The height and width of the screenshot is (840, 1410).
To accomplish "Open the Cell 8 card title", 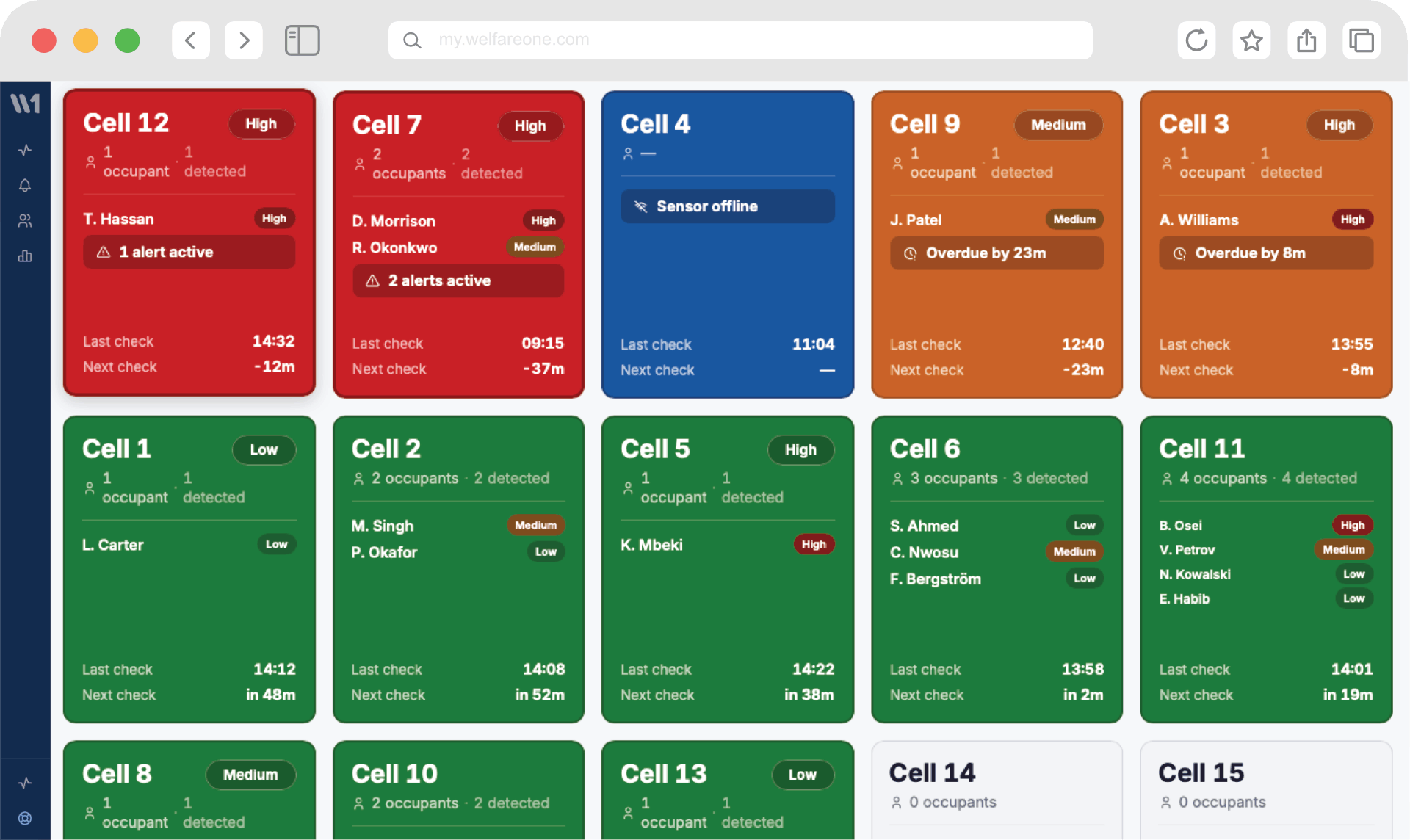I will 117,774.
